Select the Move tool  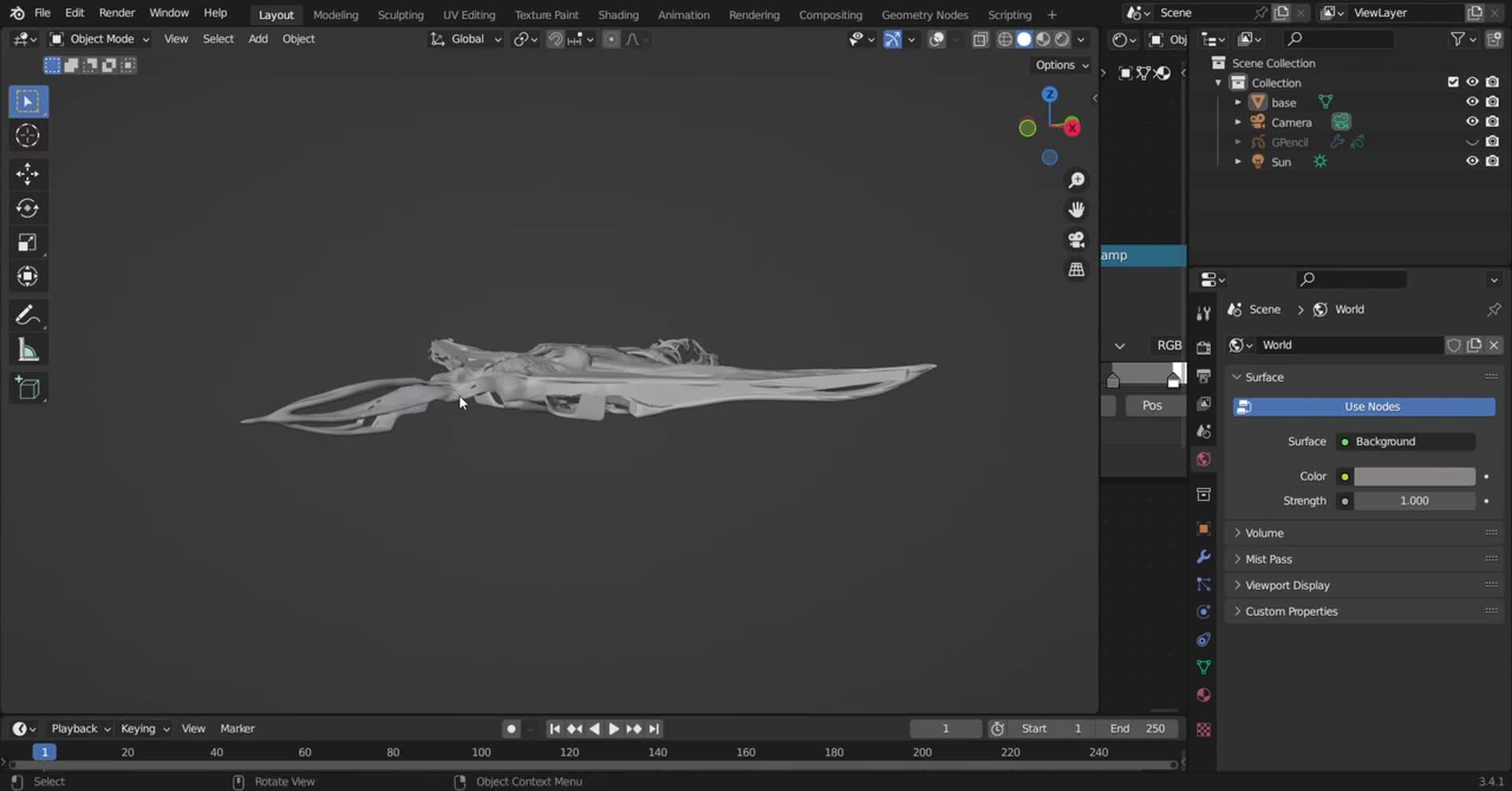tap(28, 174)
